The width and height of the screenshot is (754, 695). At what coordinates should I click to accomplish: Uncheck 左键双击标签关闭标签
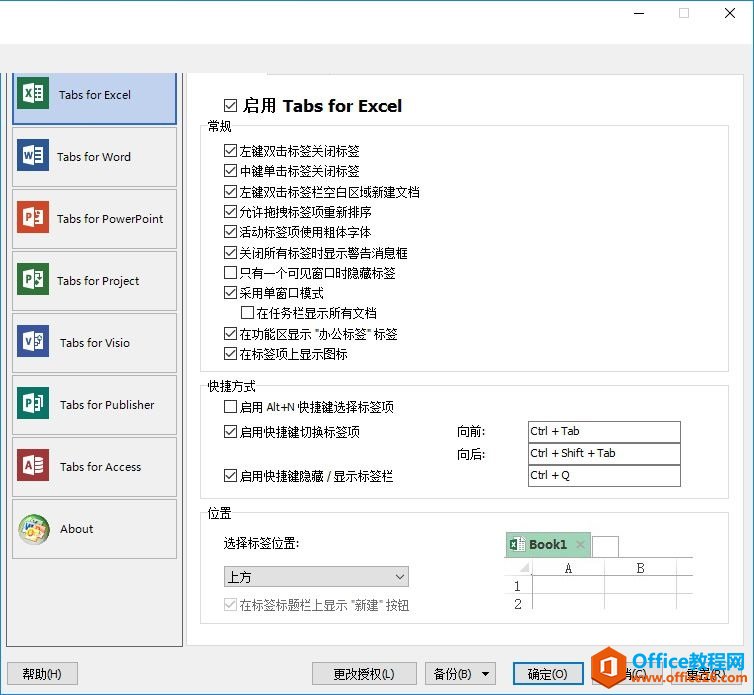click(230, 151)
